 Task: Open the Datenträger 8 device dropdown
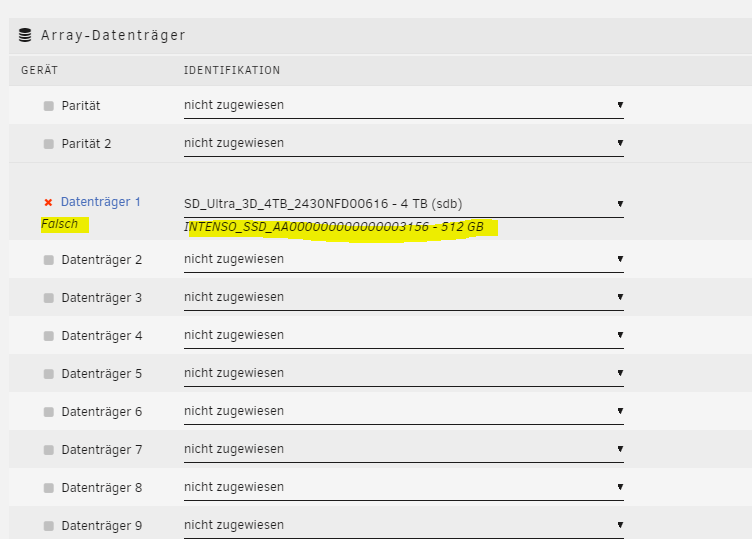click(404, 487)
